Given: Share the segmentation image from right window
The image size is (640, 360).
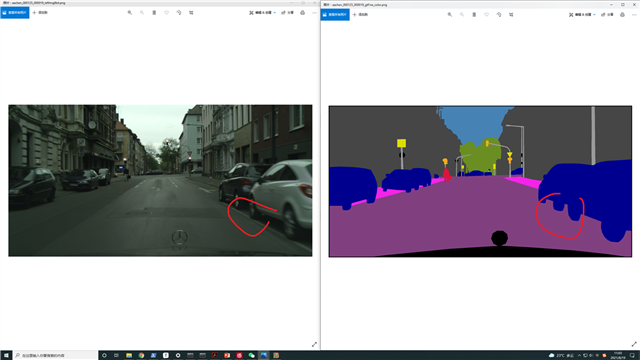Looking at the screenshot, I should click(607, 15).
